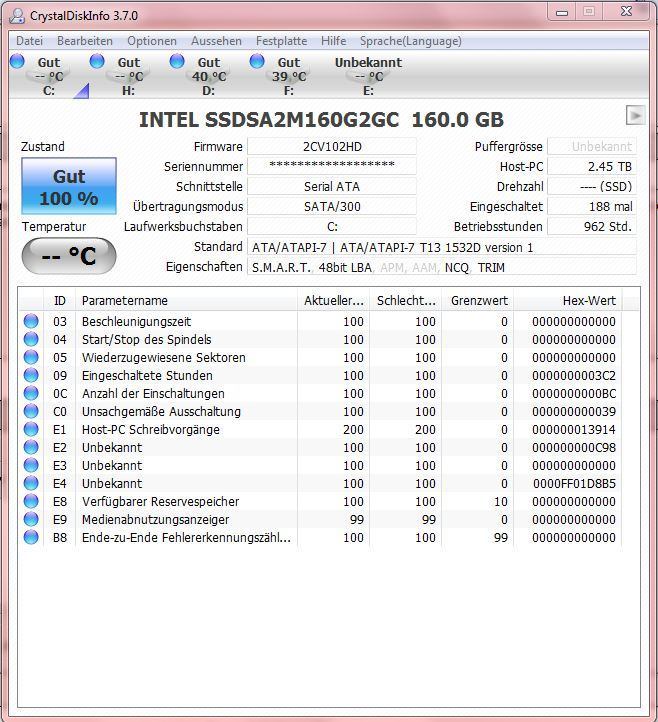Select the H: drive status orb
This screenshot has height=722, width=658.
pyautogui.click(x=97, y=61)
